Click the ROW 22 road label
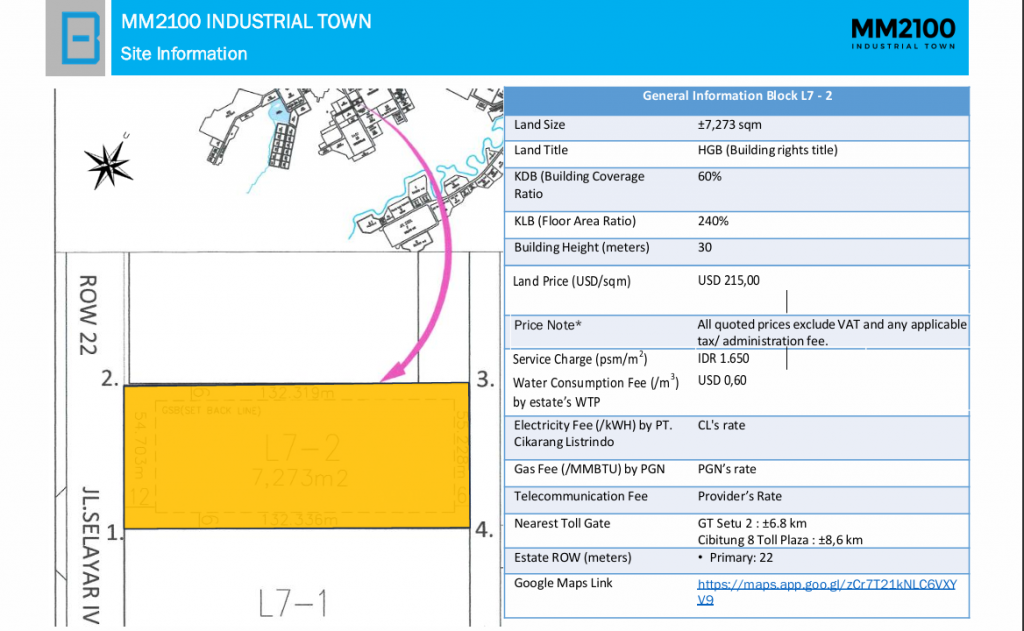The width and height of the screenshot is (1024, 631). pos(88,315)
